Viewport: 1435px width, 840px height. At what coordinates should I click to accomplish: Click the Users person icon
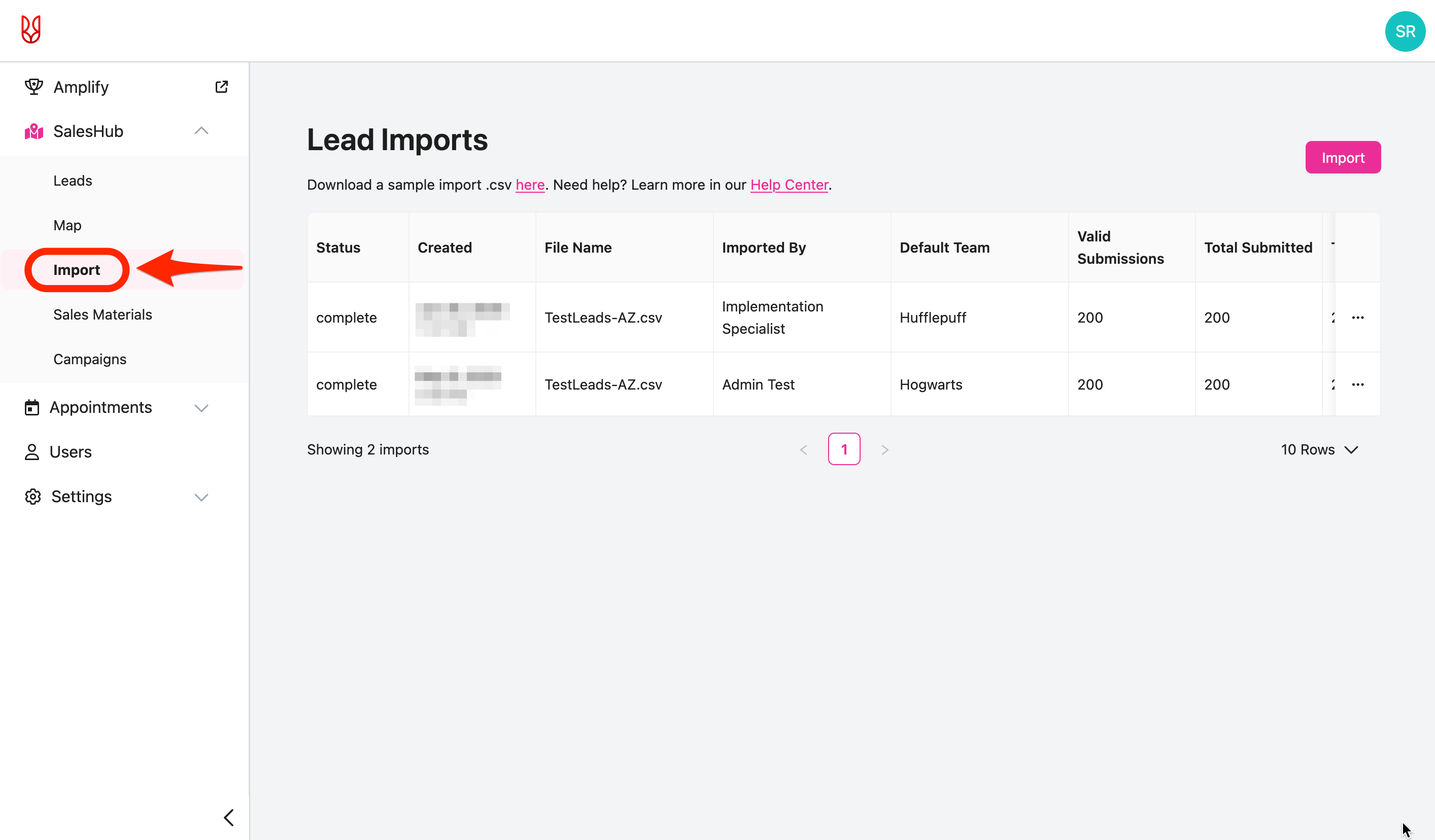pos(32,452)
